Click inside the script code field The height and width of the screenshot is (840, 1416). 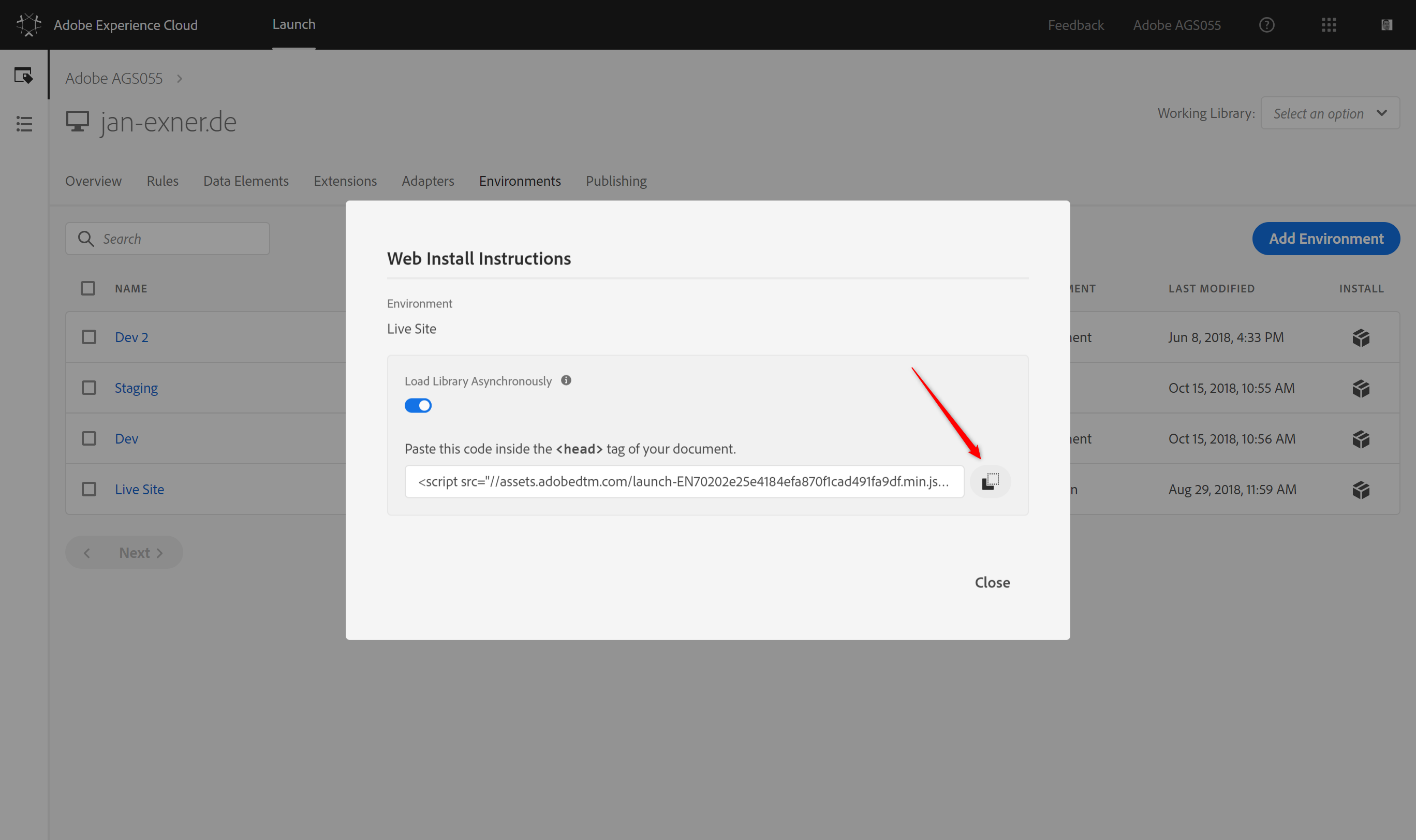(x=683, y=482)
